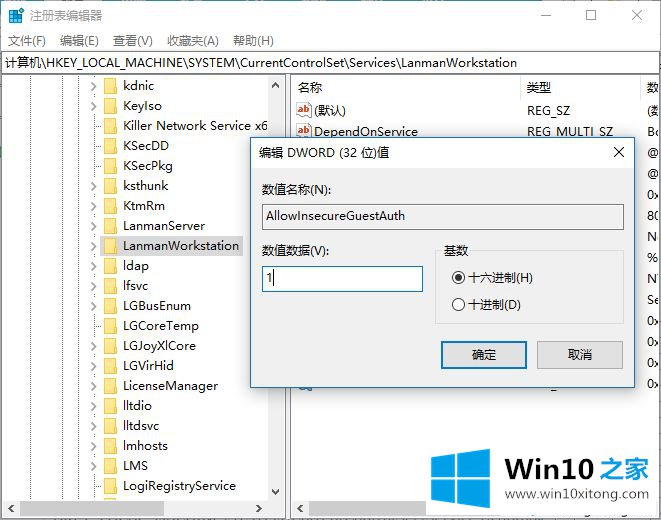The height and width of the screenshot is (520, 661).
Task: Select the 十六进制(H) hexadecimal radio button
Action: (x=458, y=278)
